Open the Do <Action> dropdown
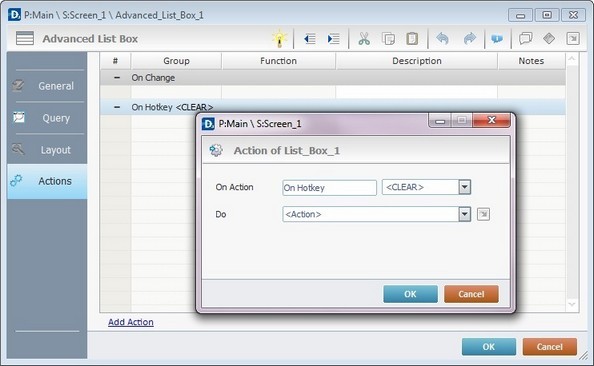This screenshot has height=366, width=594. click(464, 214)
